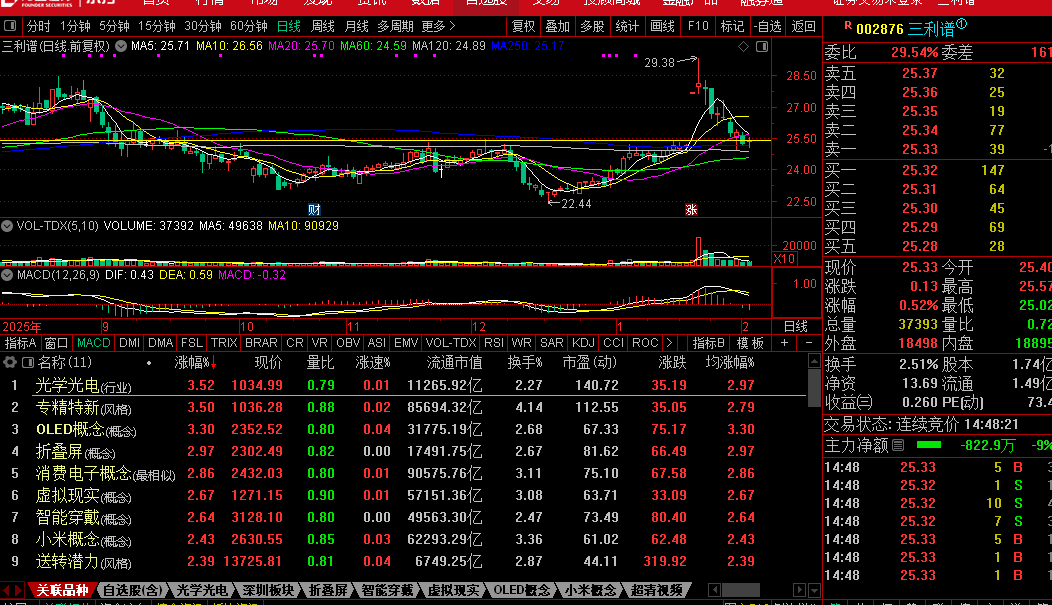The image size is (1052, 605).
Task: Select the 折叠屏(概念) row
Action: click(x=403, y=451)
